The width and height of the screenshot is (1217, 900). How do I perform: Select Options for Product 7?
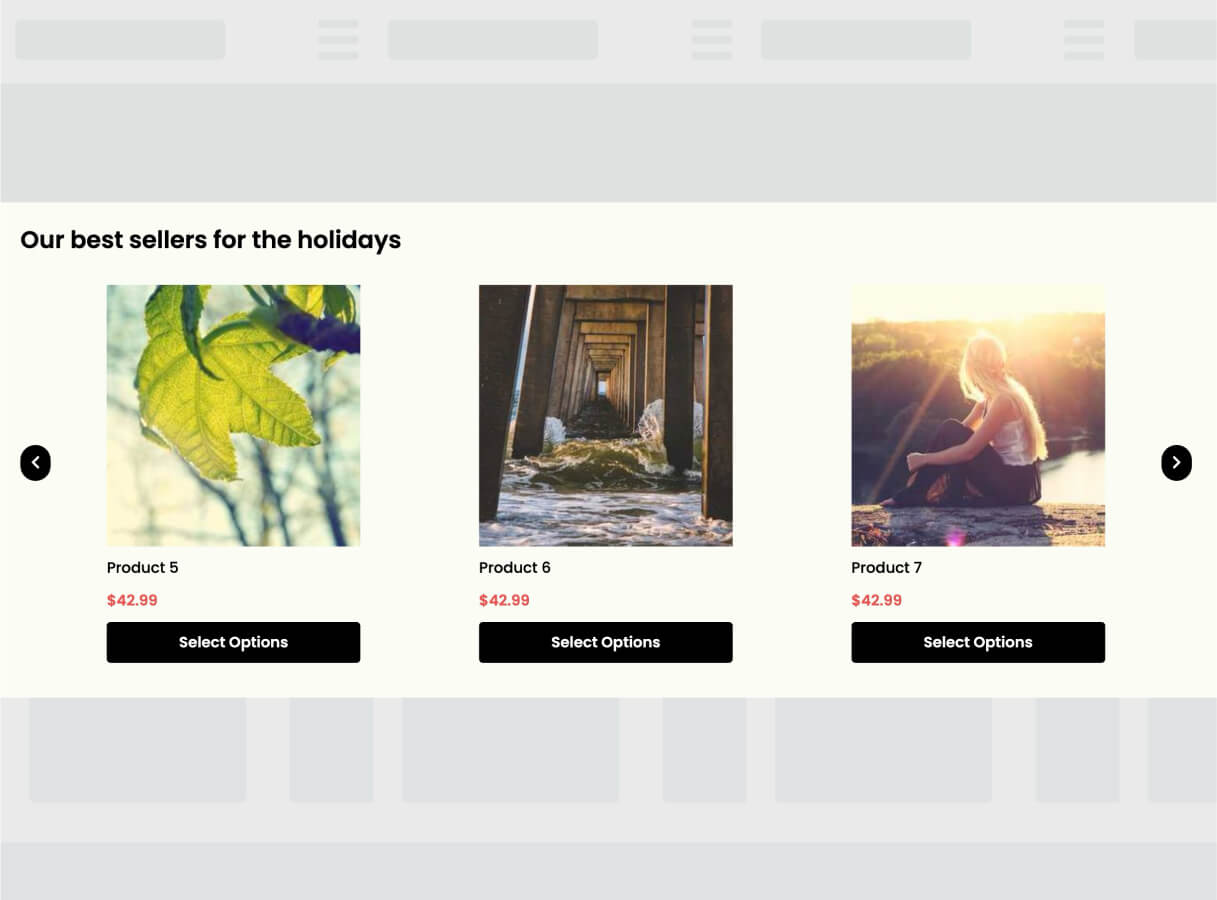pyautogui.click(x=978, y=642)
